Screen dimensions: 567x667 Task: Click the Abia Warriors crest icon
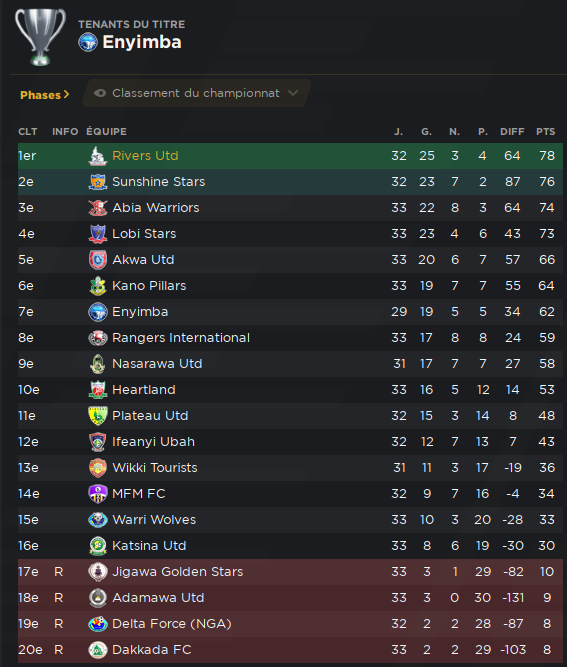pos(98,208)
